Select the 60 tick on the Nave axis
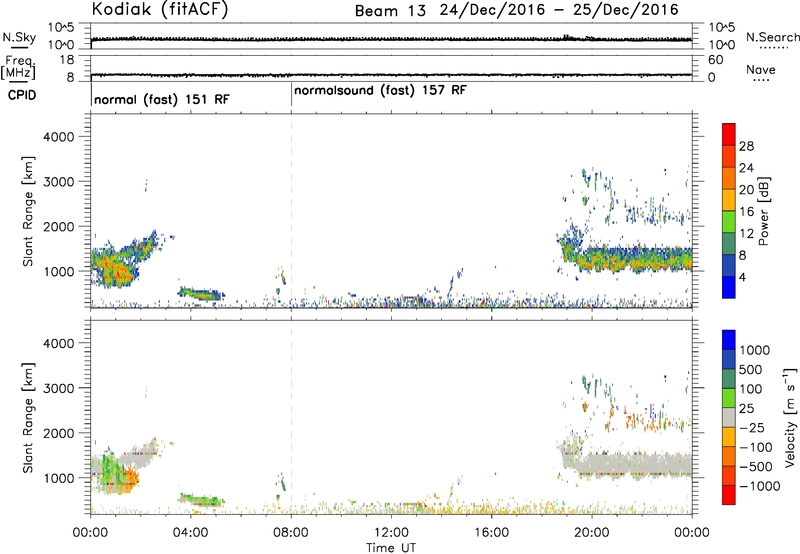Image resolution: width=800 pixels, height=554 pixels. [x=715, y=60]
